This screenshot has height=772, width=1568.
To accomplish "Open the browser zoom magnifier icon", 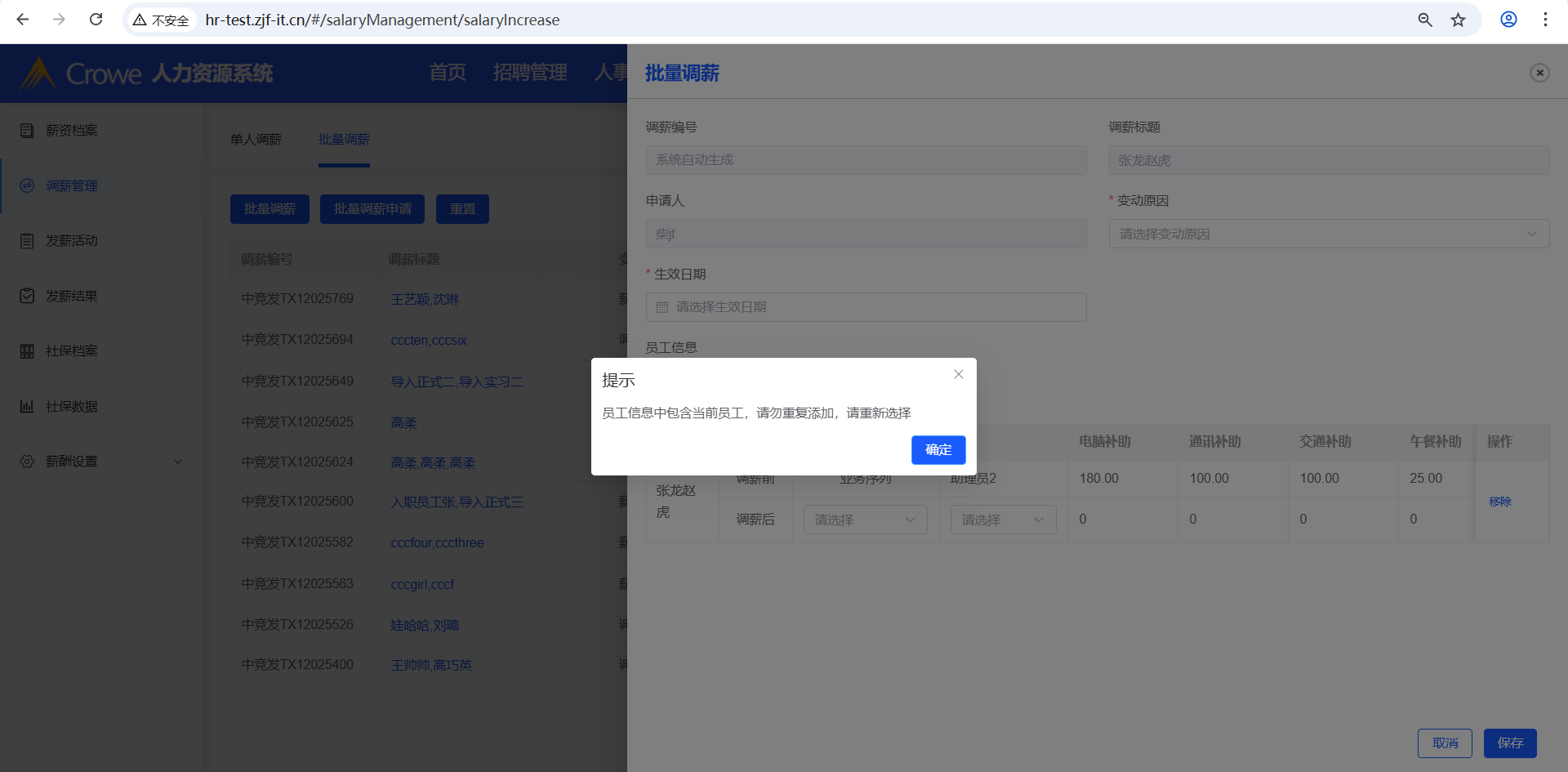I will (1425, 20).
